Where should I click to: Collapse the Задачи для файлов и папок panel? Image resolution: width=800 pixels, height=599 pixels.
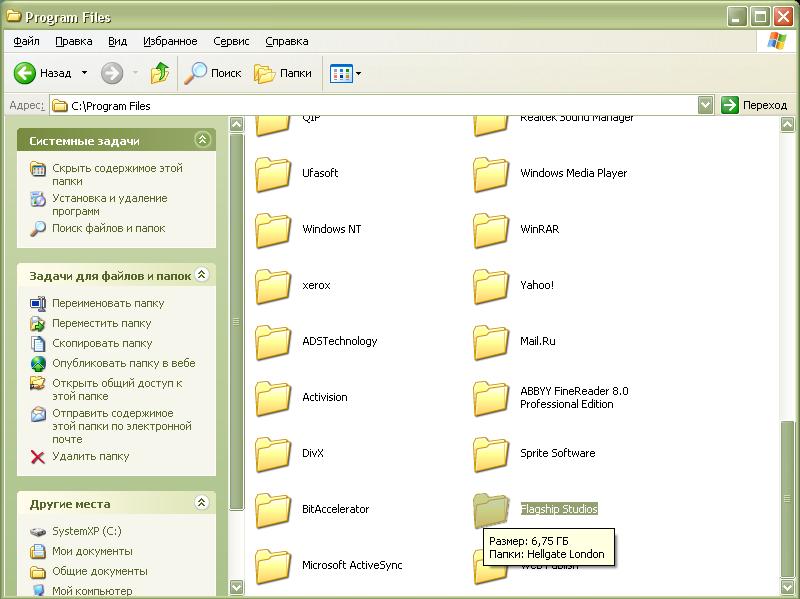click(202, 274)
